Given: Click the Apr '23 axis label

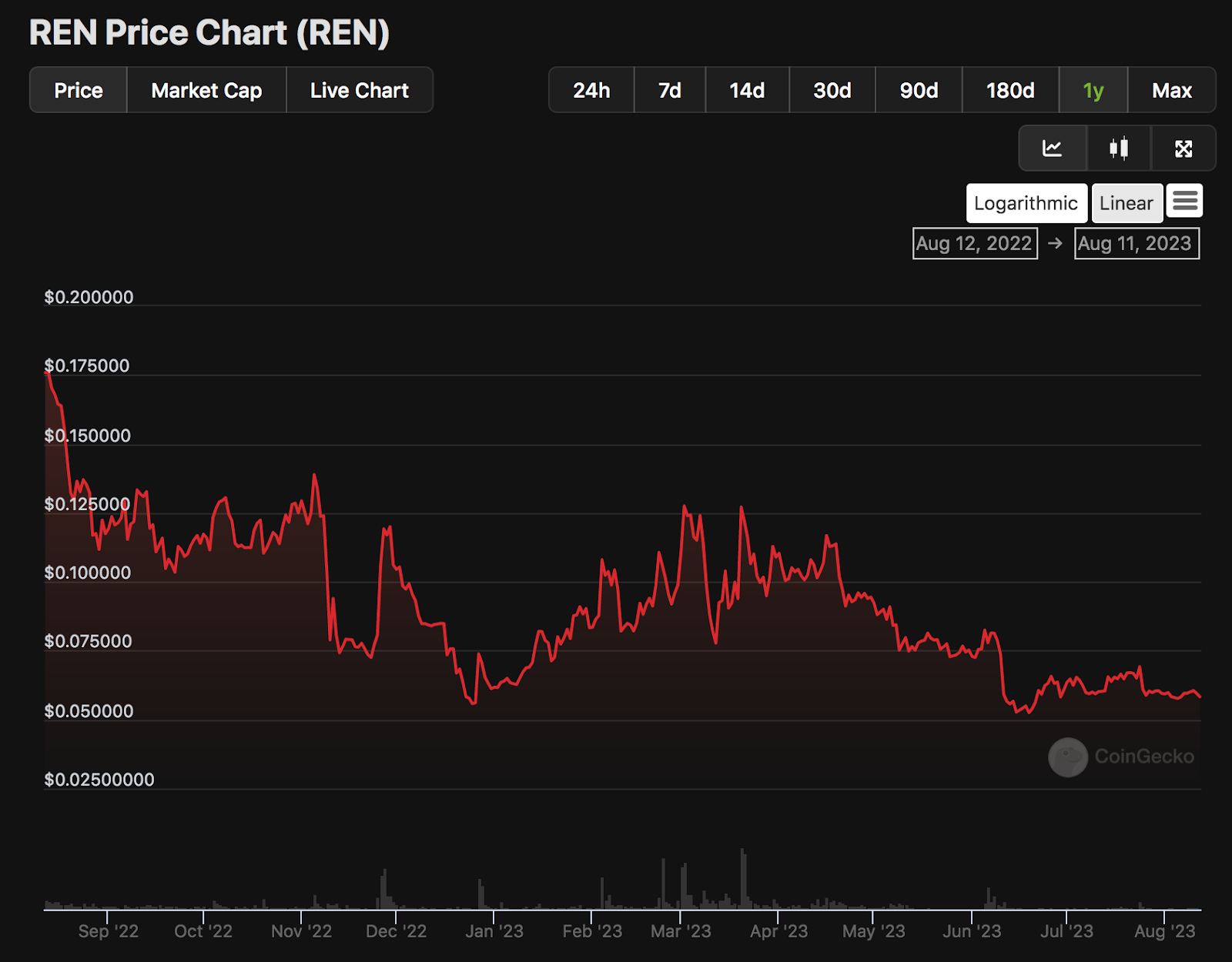Looking at the screenshot, I should point(779,931).
